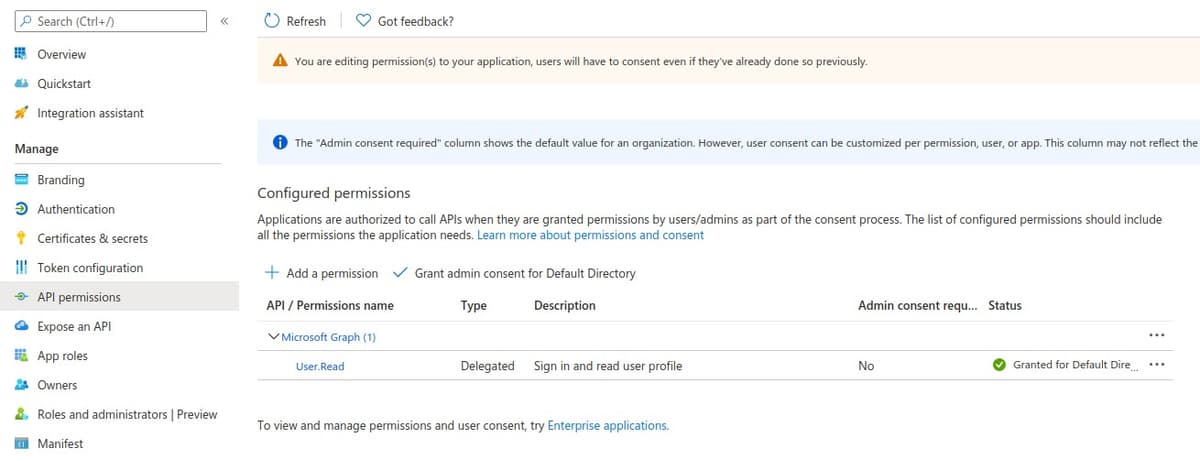Screen dimensions: 1200x461
Task: Click the search magnifier icon in sidebar
Action: [24, 21]
